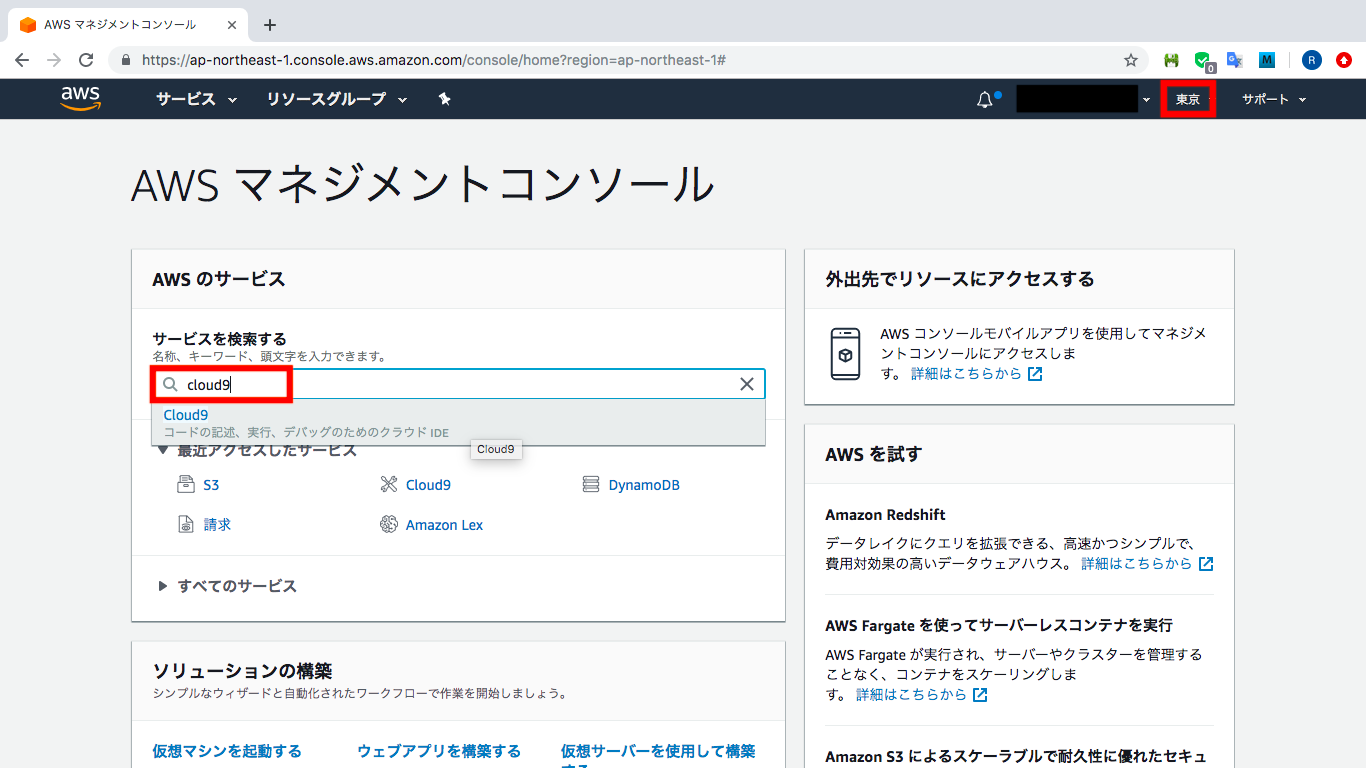Open Amazon Lex service link

444,525
